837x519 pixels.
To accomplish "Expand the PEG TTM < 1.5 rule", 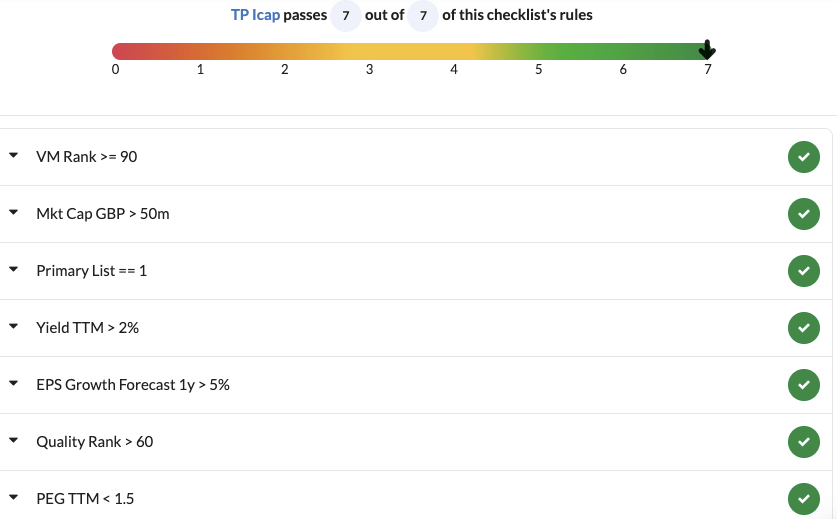I will (14, 498).
